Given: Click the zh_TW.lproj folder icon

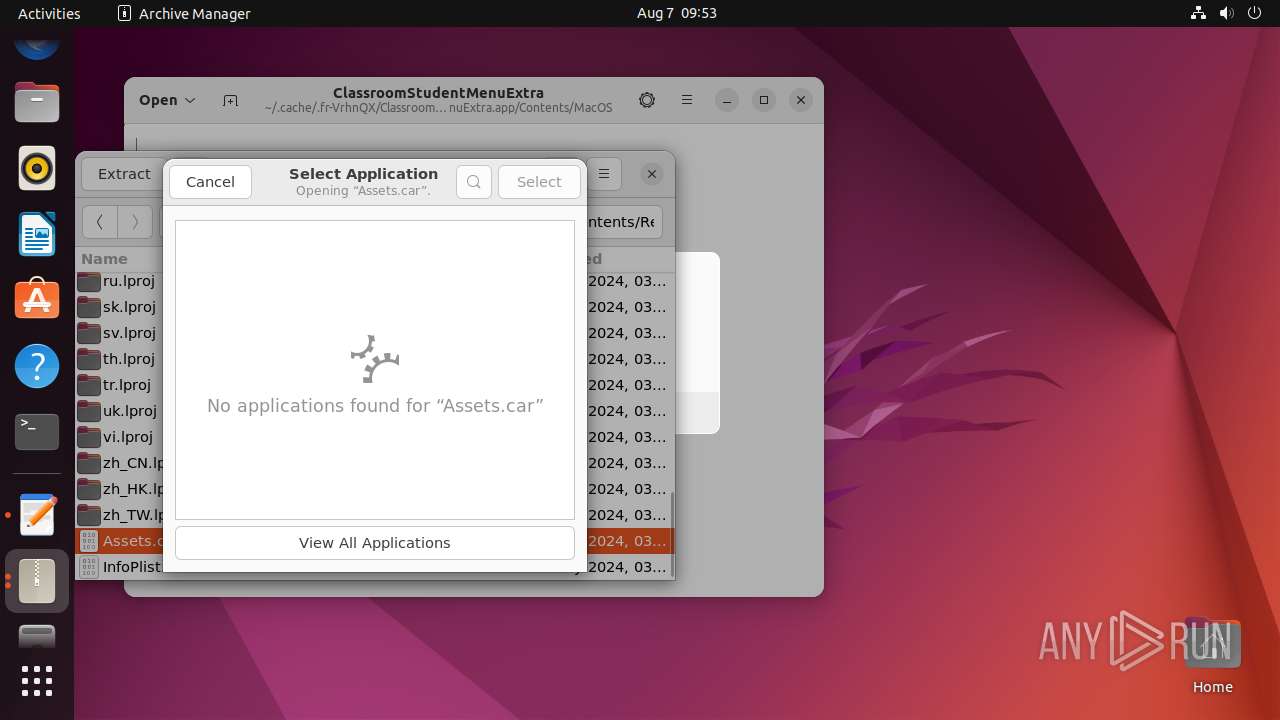Looking at the screenshot, I should click(x=89, y=515).
